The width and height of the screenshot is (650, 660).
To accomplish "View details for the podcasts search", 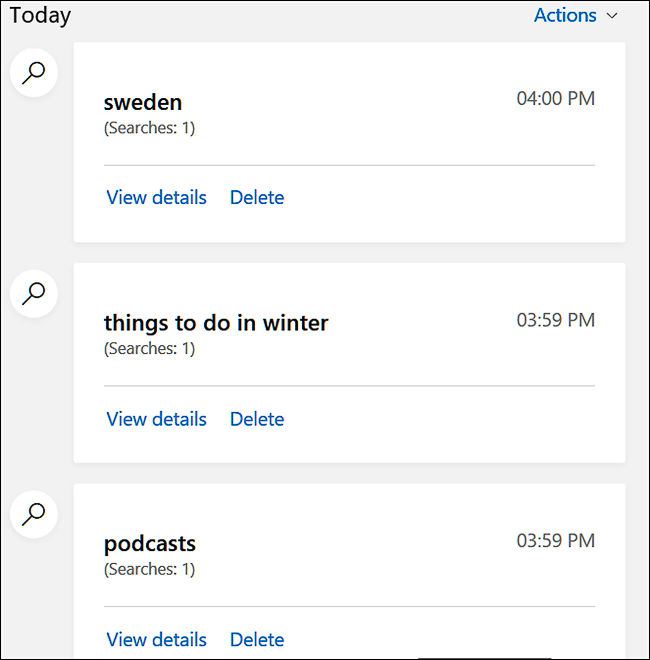I will point(156,640).
